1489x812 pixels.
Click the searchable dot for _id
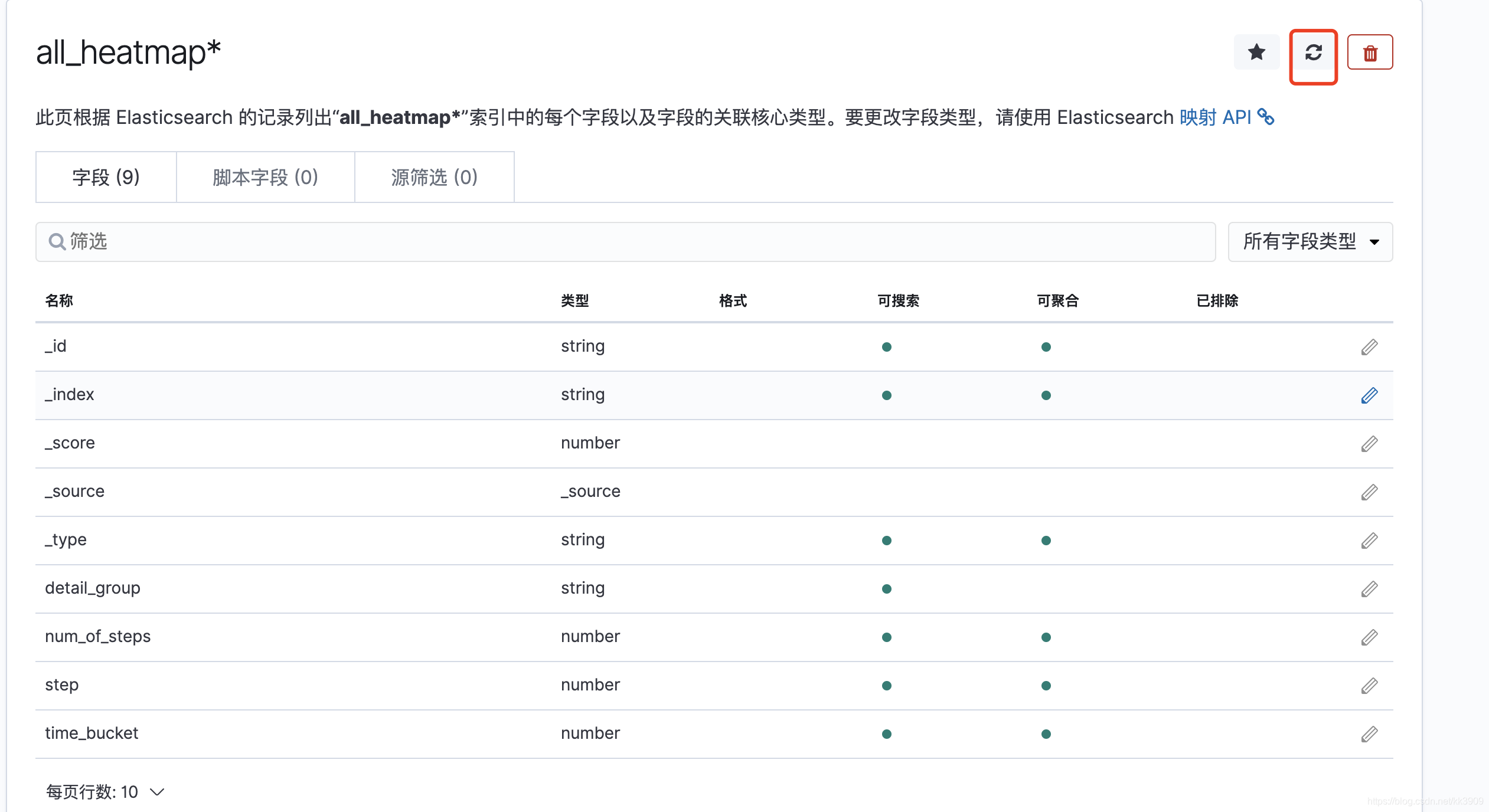pos(886,347)
